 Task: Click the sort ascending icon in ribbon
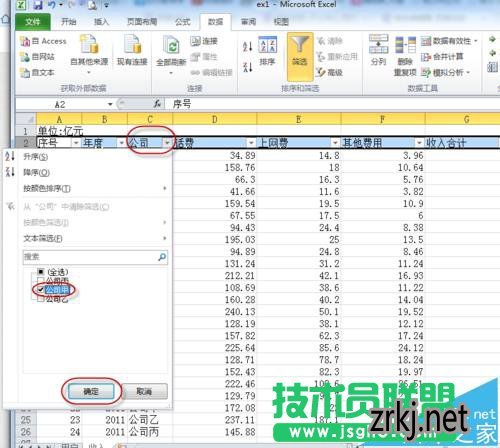click(x=247, y=47)
